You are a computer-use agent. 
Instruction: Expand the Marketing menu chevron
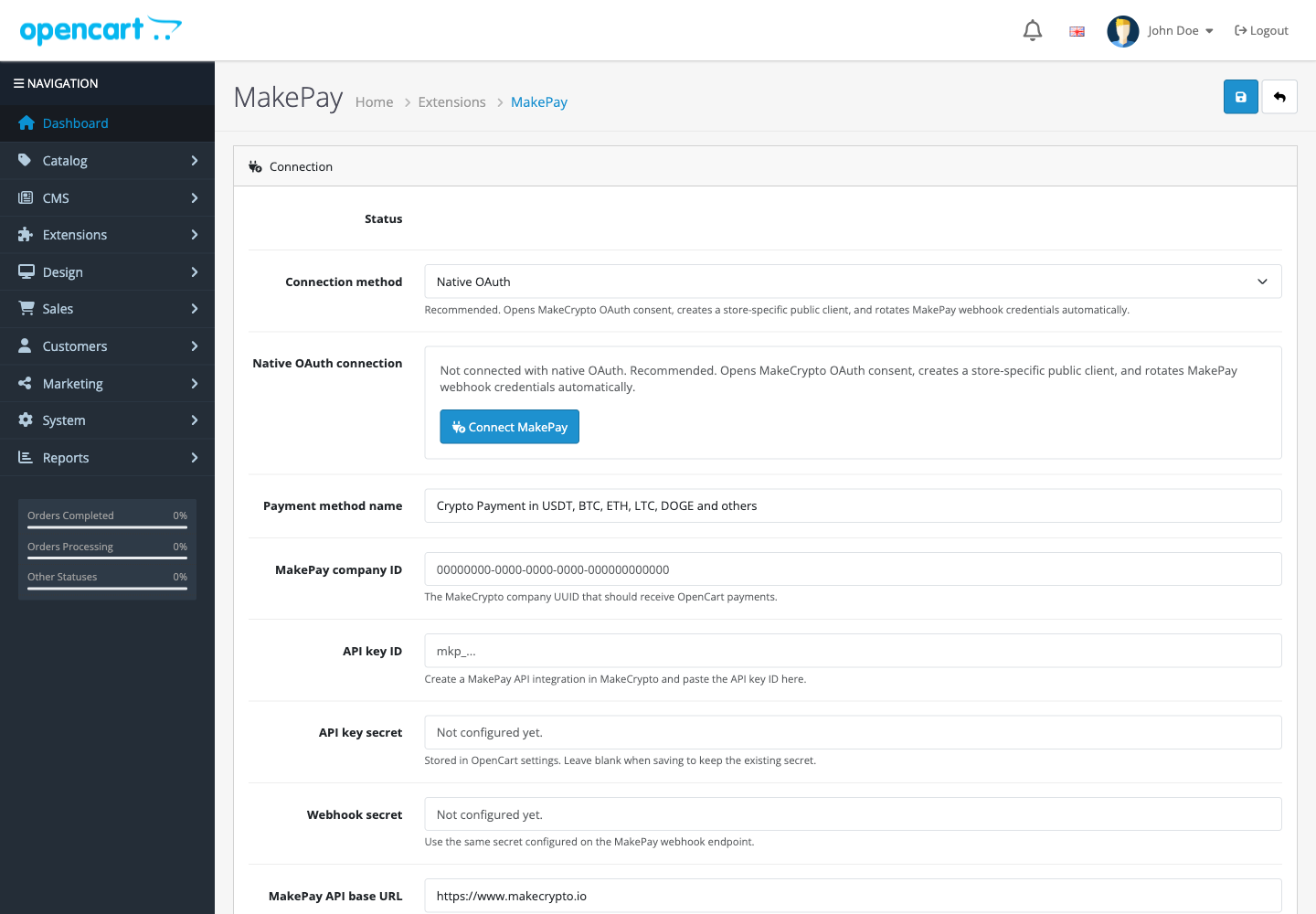[x=195, y=384]
